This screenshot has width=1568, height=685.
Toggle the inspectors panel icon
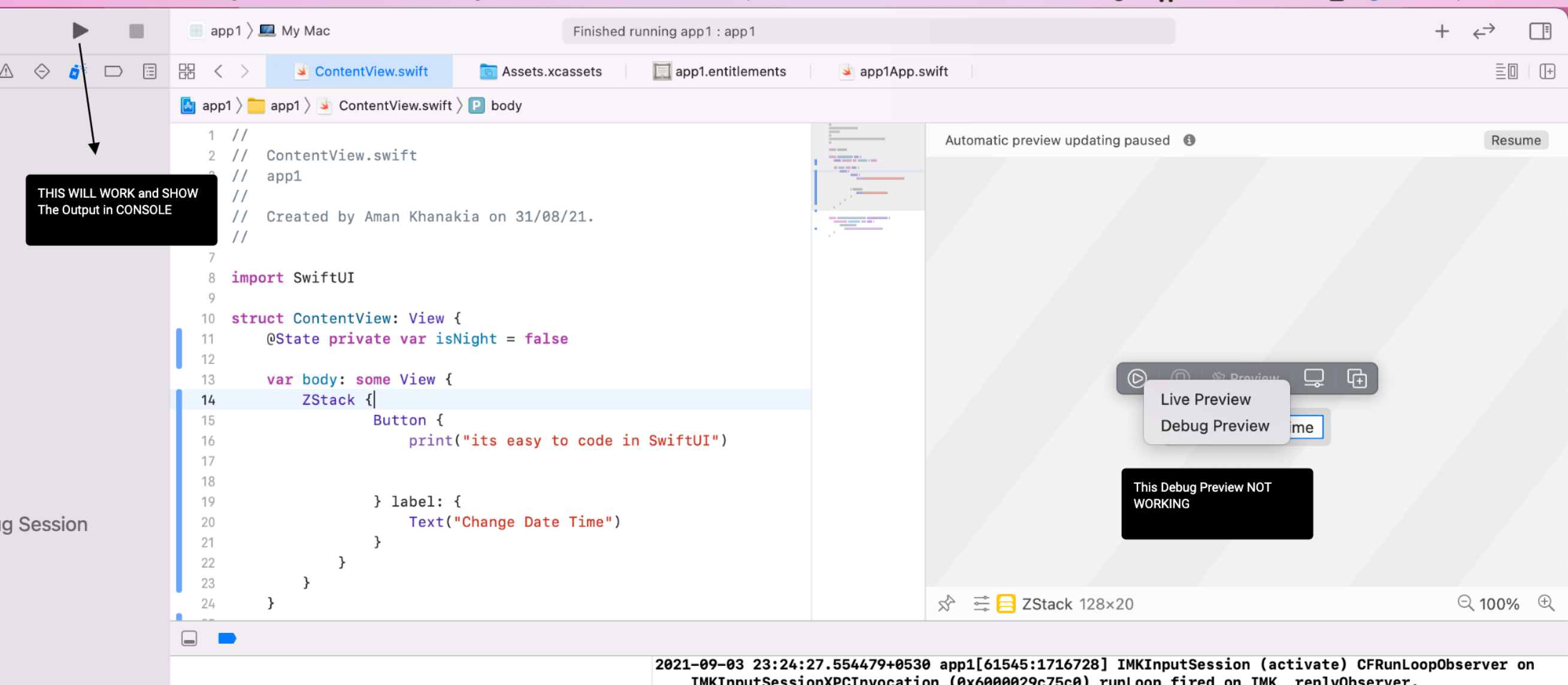coord(1539,31)
